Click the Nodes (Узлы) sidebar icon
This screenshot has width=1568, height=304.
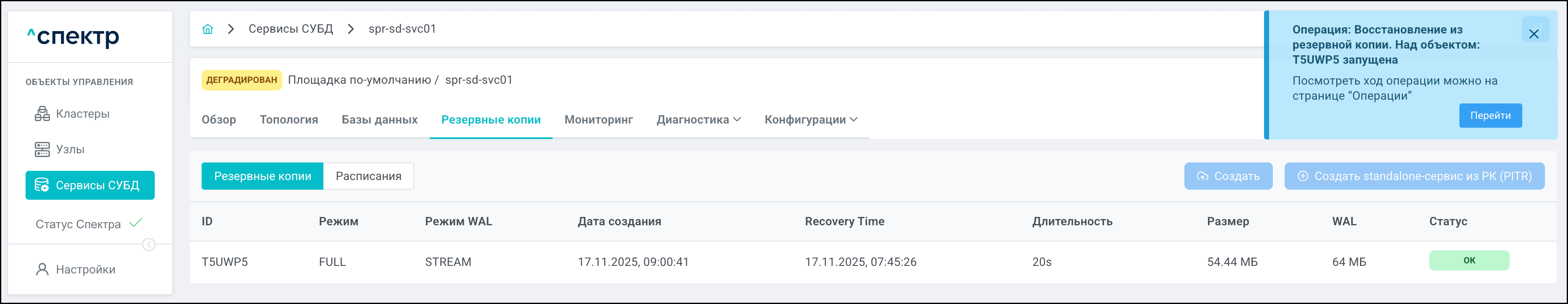click(x=42, y=149)
